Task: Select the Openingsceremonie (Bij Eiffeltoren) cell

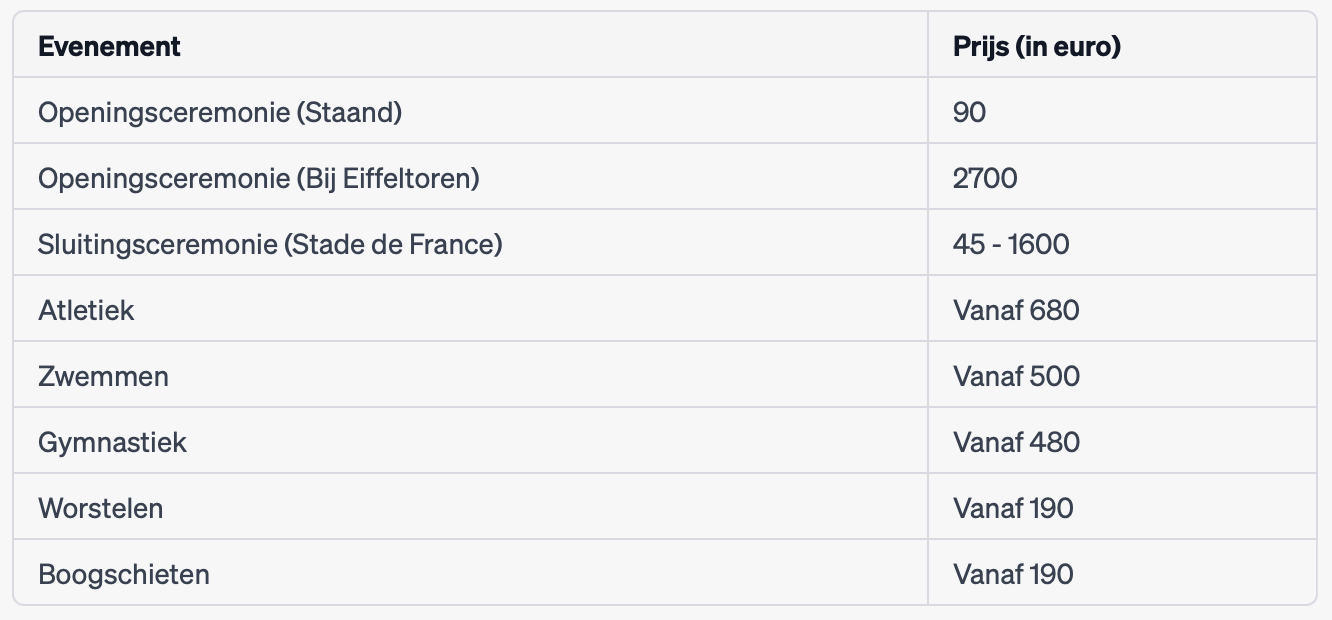Action: tap(259, 178)
